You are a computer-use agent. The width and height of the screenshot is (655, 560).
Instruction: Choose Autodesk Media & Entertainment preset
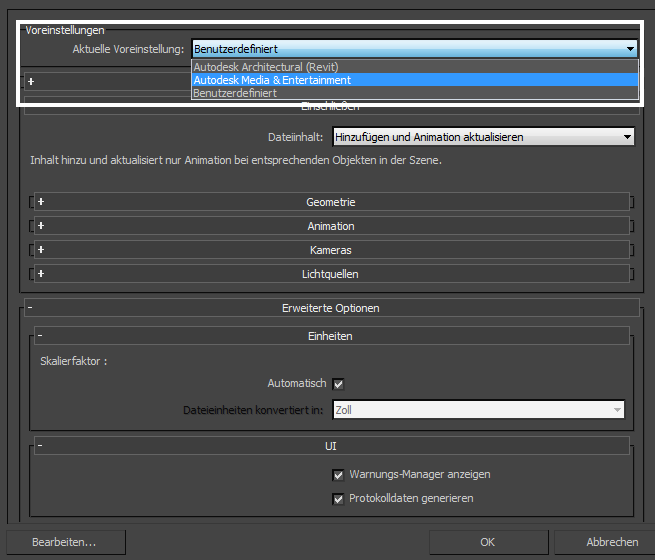(415, 80)
